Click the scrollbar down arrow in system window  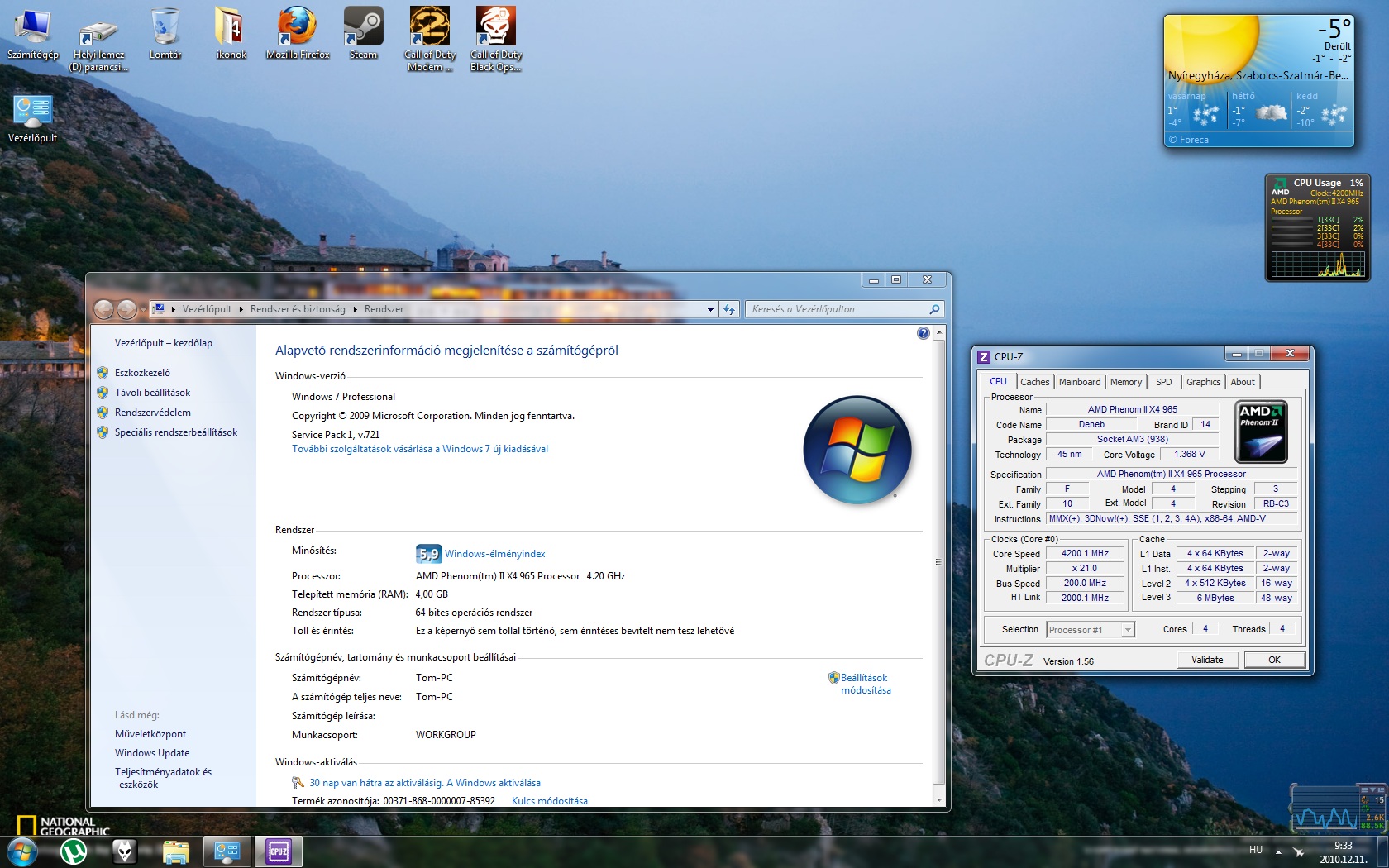pyautogui.click(x=938, y=799)
